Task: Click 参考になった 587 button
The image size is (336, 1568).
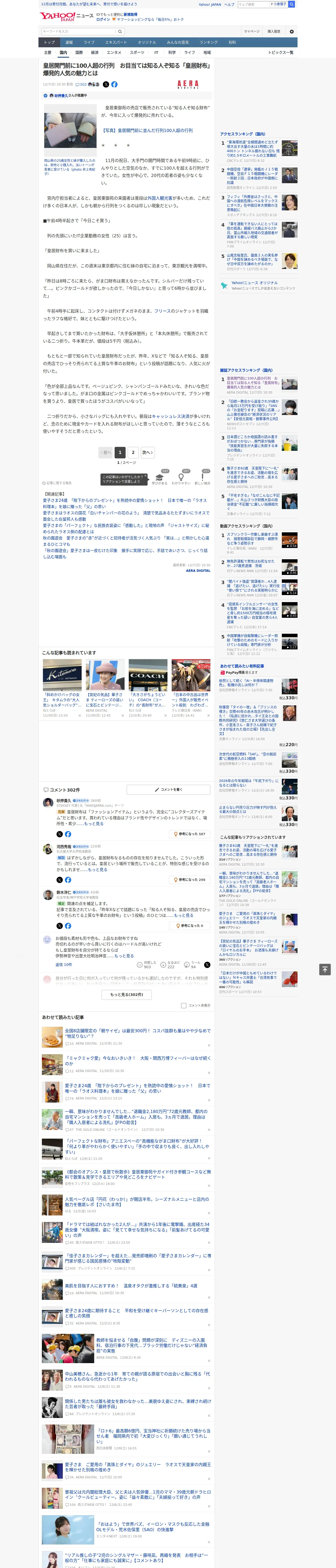Action: point(190,834)
